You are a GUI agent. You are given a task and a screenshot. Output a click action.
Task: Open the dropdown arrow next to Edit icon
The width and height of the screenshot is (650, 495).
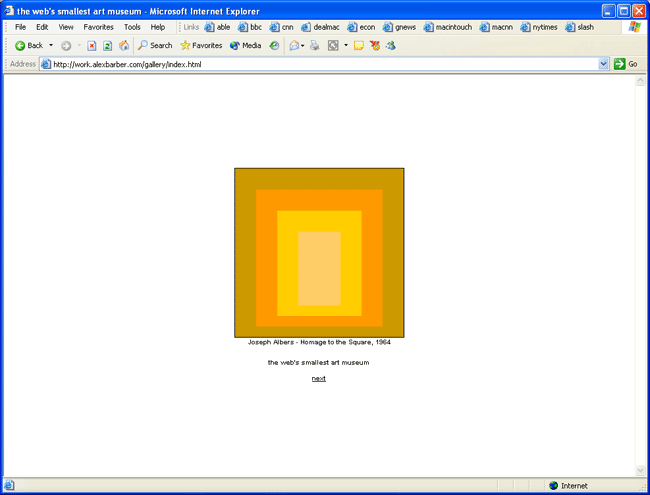tap(346, 46)
